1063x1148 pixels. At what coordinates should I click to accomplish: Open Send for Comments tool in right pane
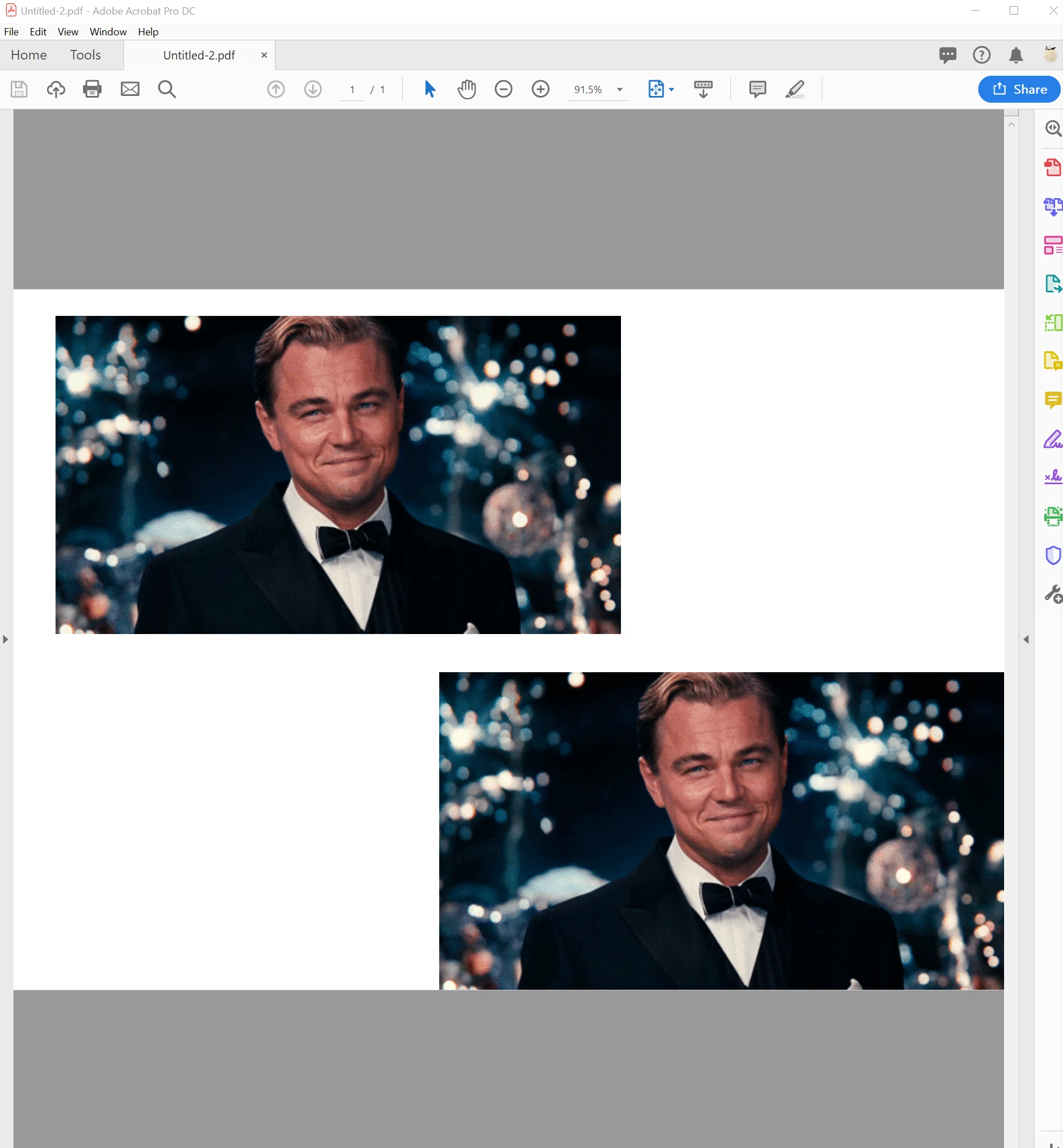pos(1053,361)
